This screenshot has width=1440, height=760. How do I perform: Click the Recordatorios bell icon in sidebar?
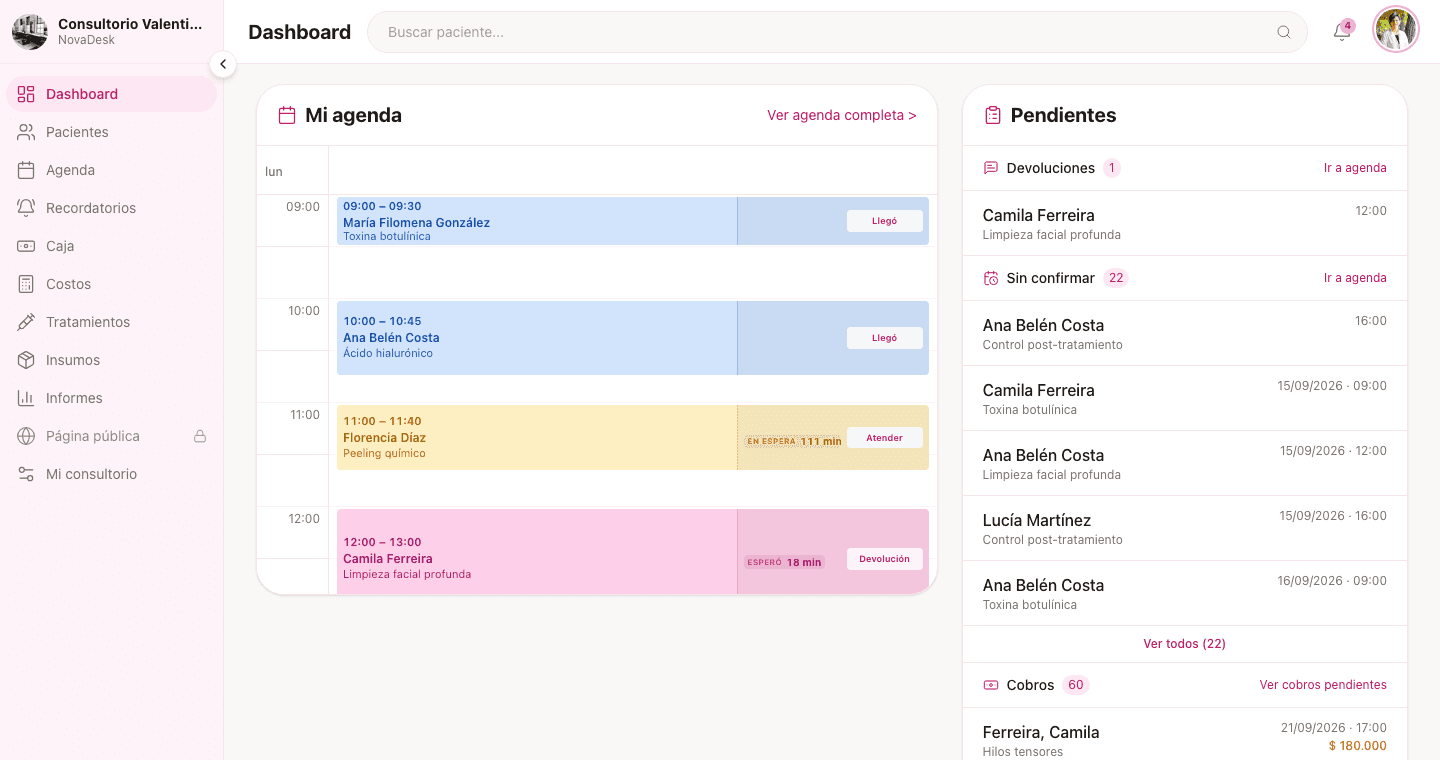pyautogui.click(x=26, y=208)
